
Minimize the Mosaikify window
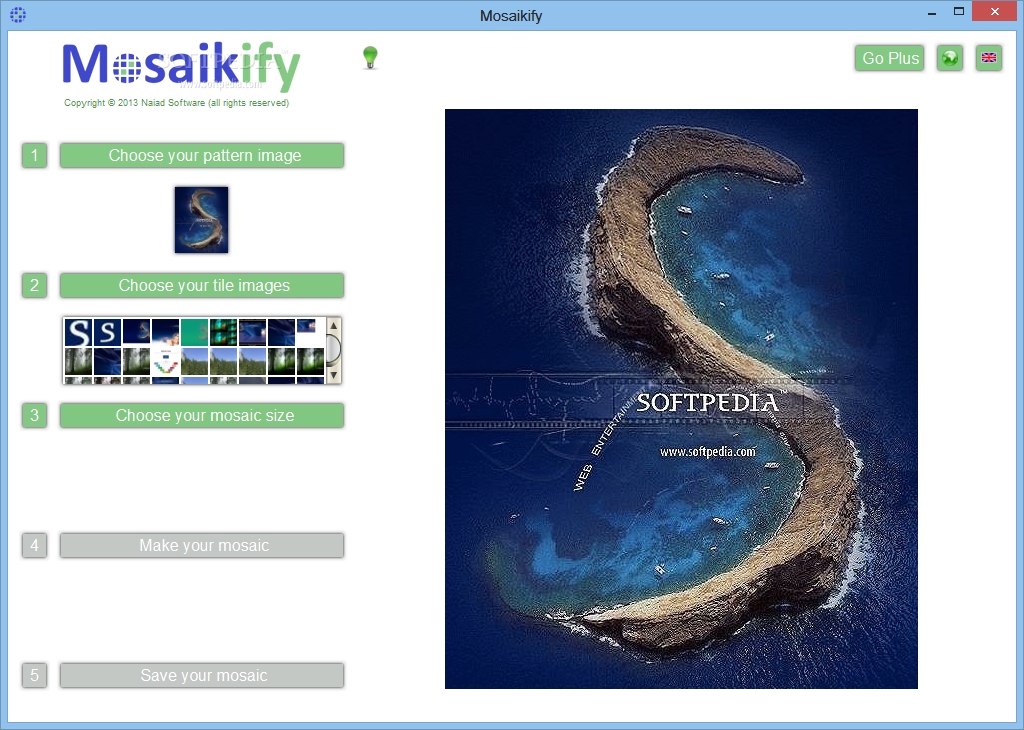[932, 12]
